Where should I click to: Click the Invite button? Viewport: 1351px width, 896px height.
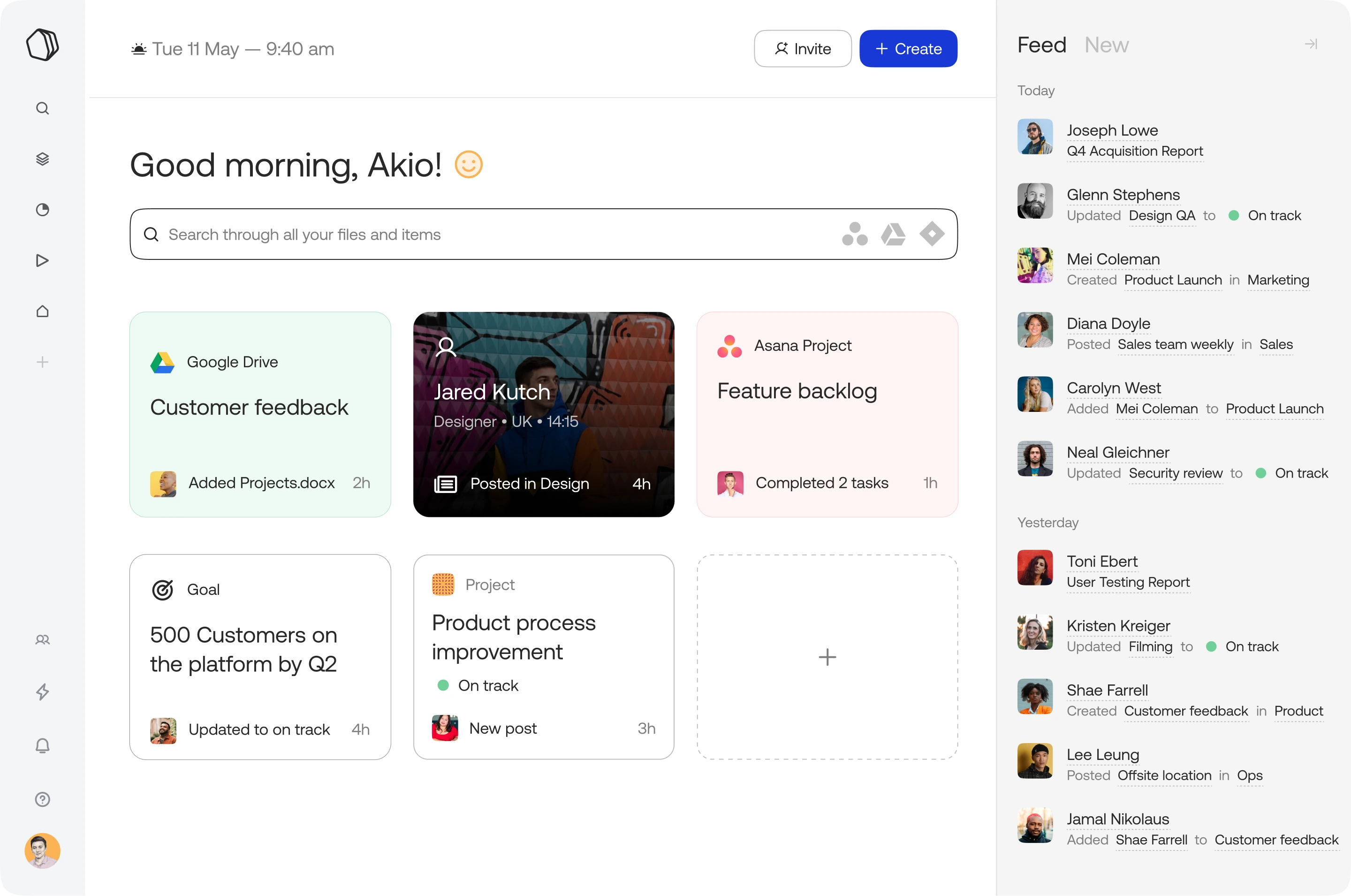(803, 49)
